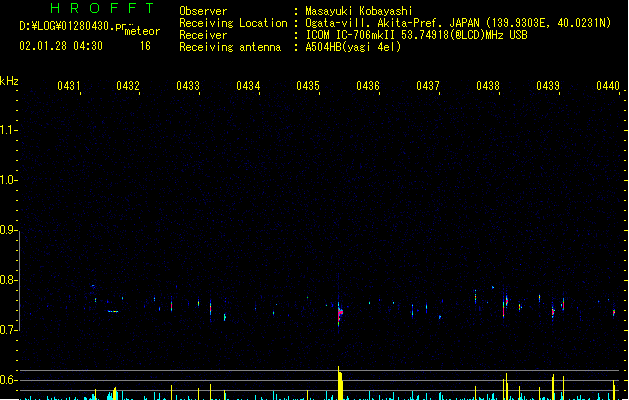Screen dimensions: 629x400
Task: Click the 0436 time marker
Action: pos(368,86)
